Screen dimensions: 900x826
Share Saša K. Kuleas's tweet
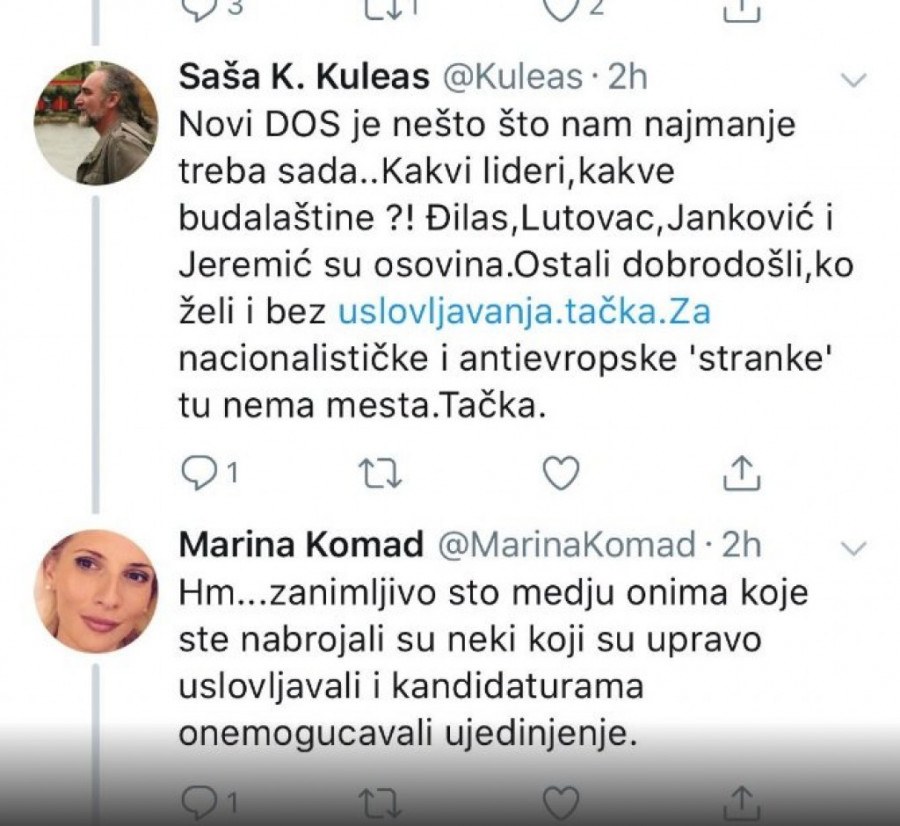point(736,470)
